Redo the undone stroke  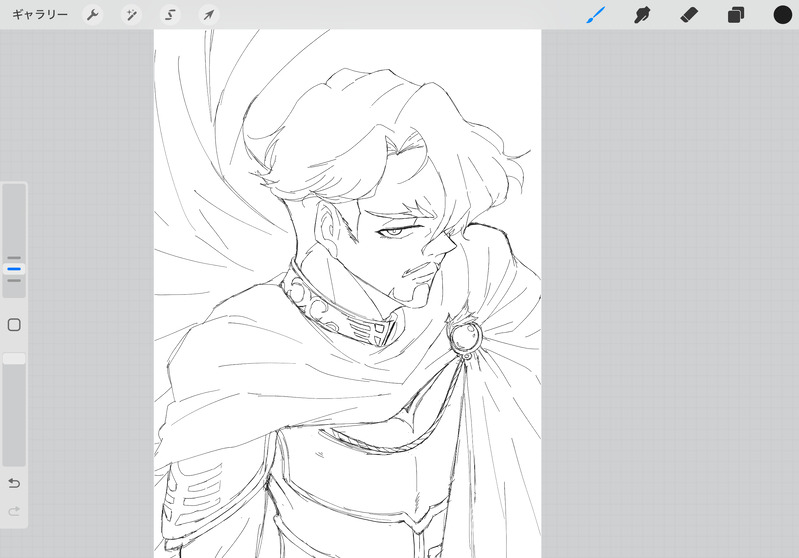tap(14, 511)
